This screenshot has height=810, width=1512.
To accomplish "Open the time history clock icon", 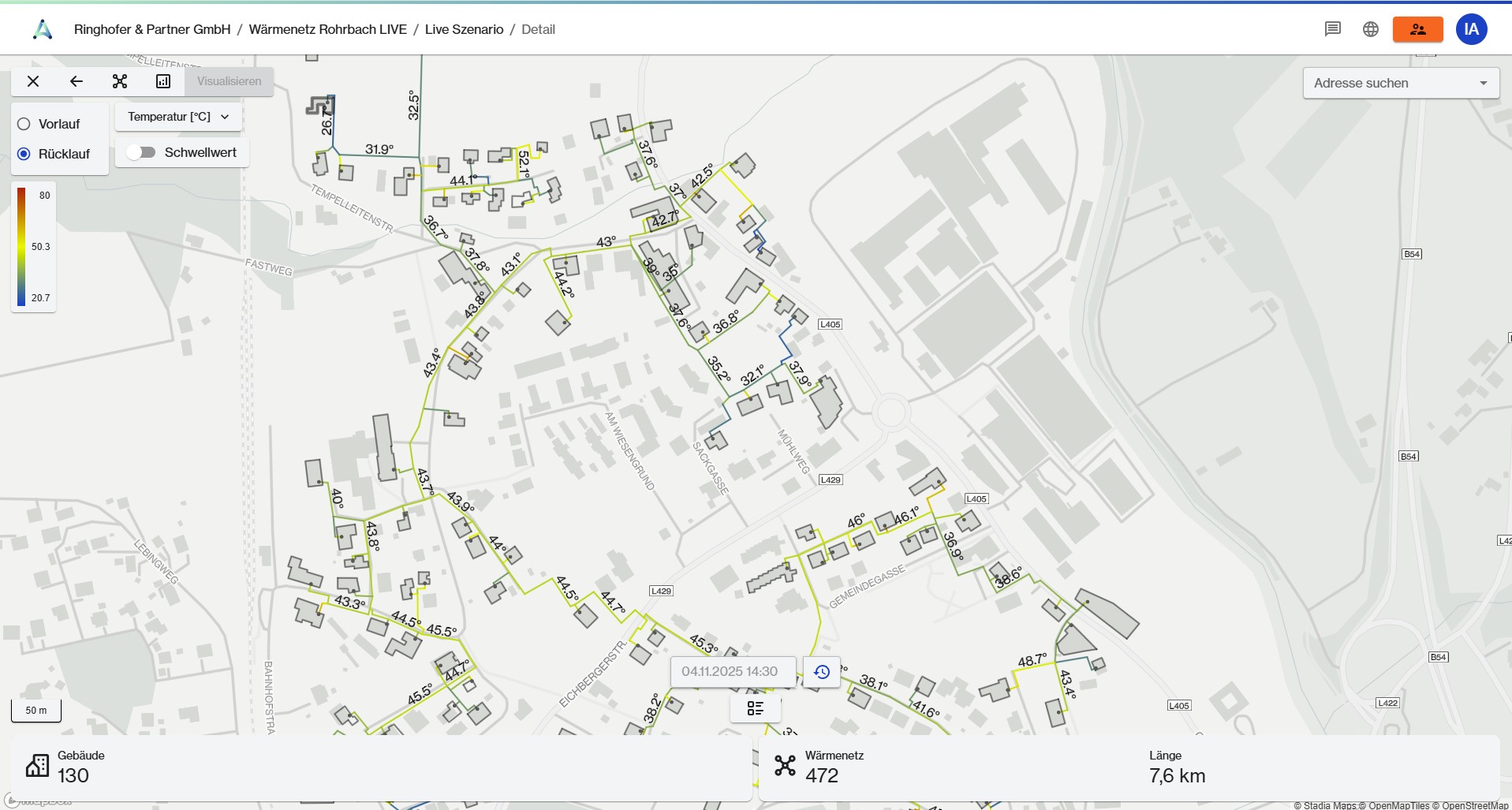I will click(x=821, y=672).
